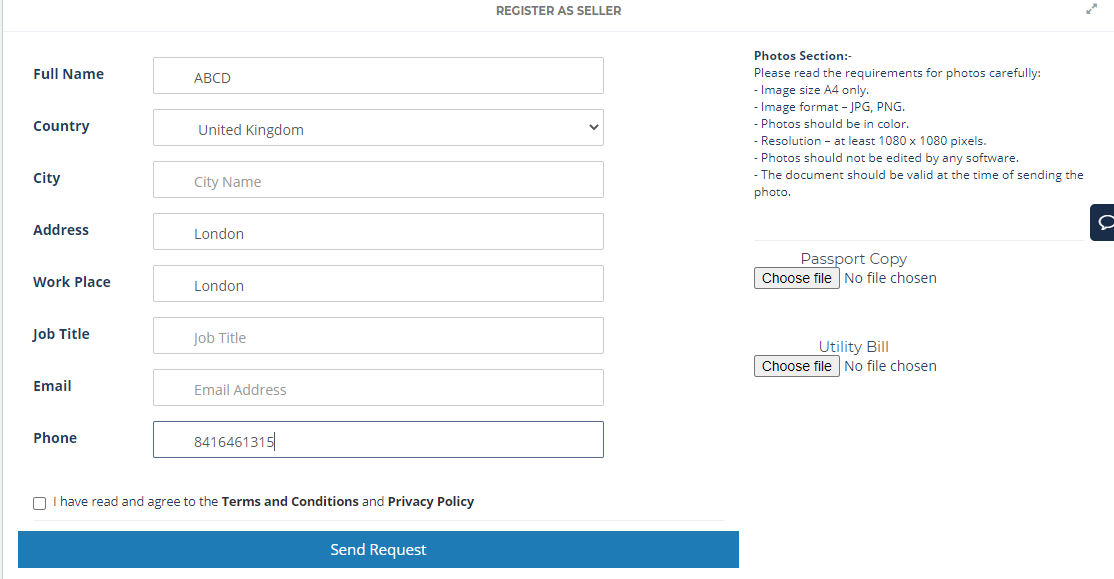
Task: Open the chat bubble widget
Action: click(x=1103, y=222)
